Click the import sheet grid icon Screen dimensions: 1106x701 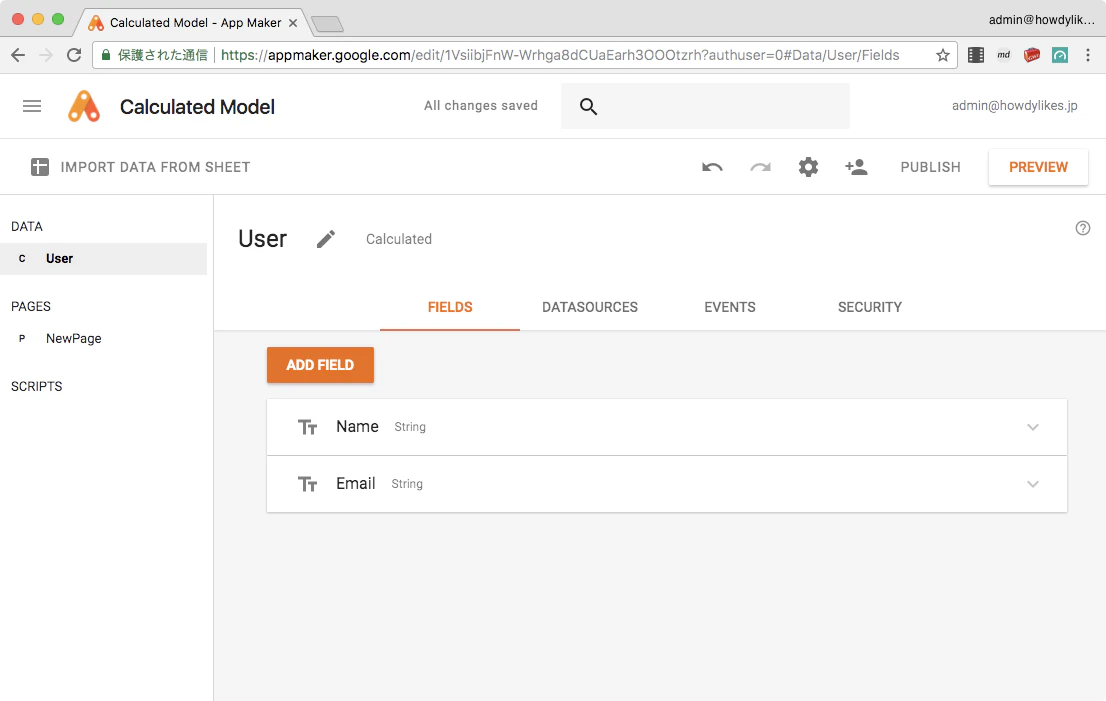coord(40,167)
